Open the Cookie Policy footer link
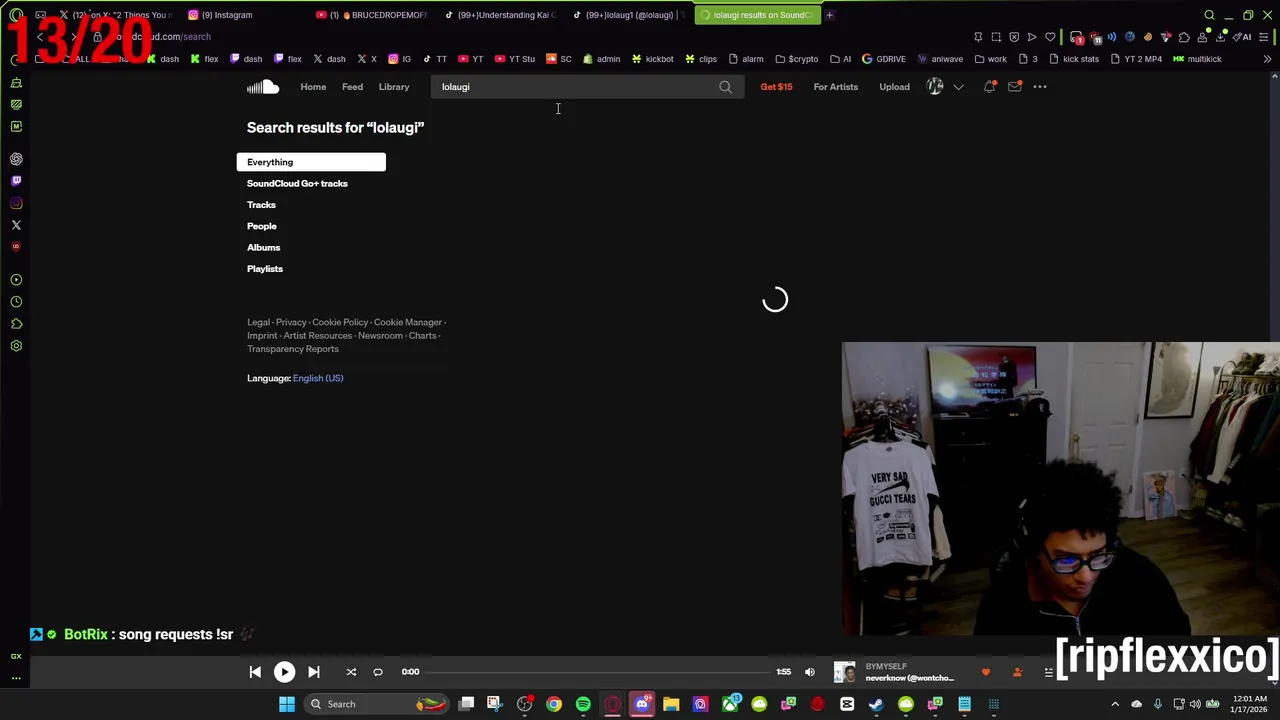 tap(340, 322)
